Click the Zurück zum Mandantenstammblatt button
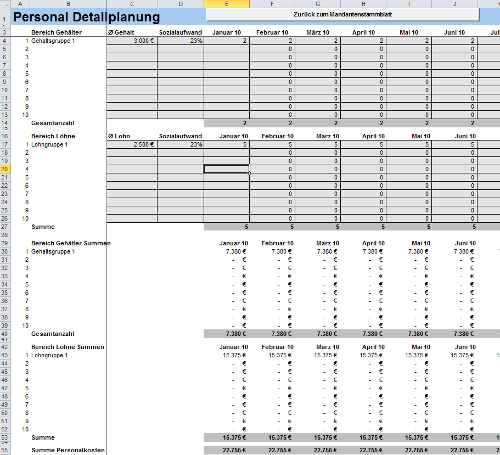Screen dimensions: 500x455 (x=343, y=15)
